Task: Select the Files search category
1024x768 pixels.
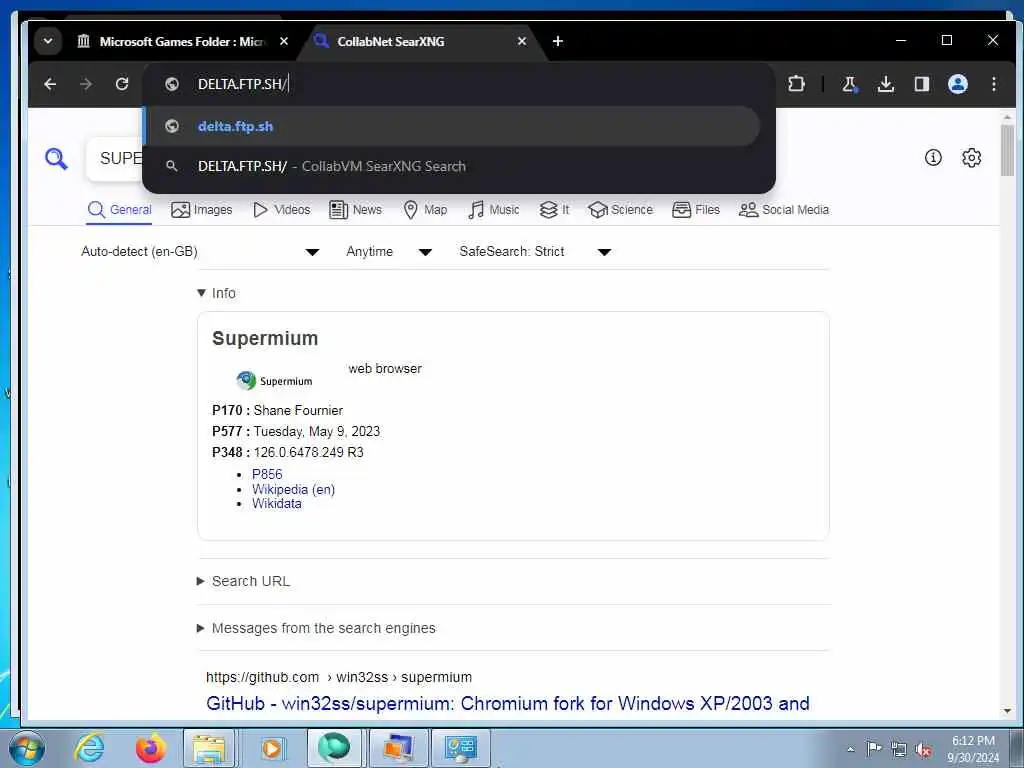Action: coord(696,210)
